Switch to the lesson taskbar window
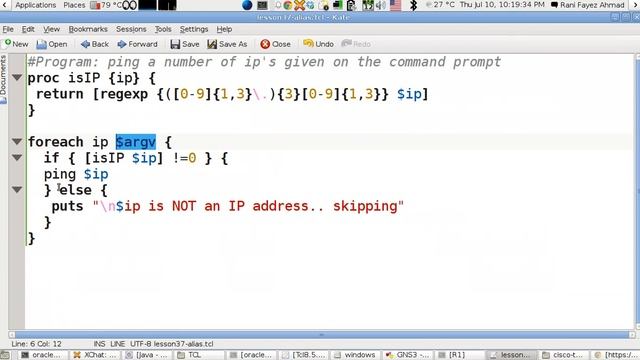640x360 pixels. [x=511, y=355]
